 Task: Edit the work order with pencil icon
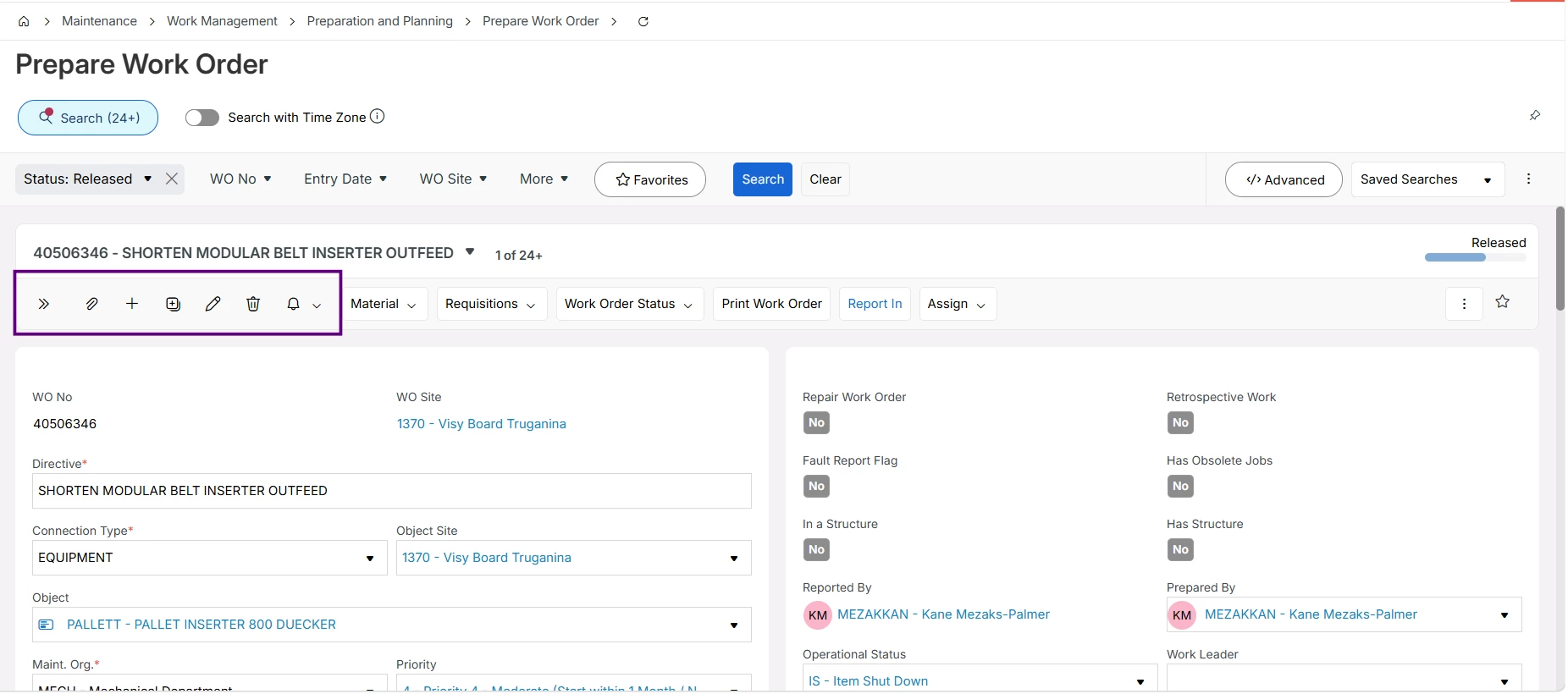213,304
